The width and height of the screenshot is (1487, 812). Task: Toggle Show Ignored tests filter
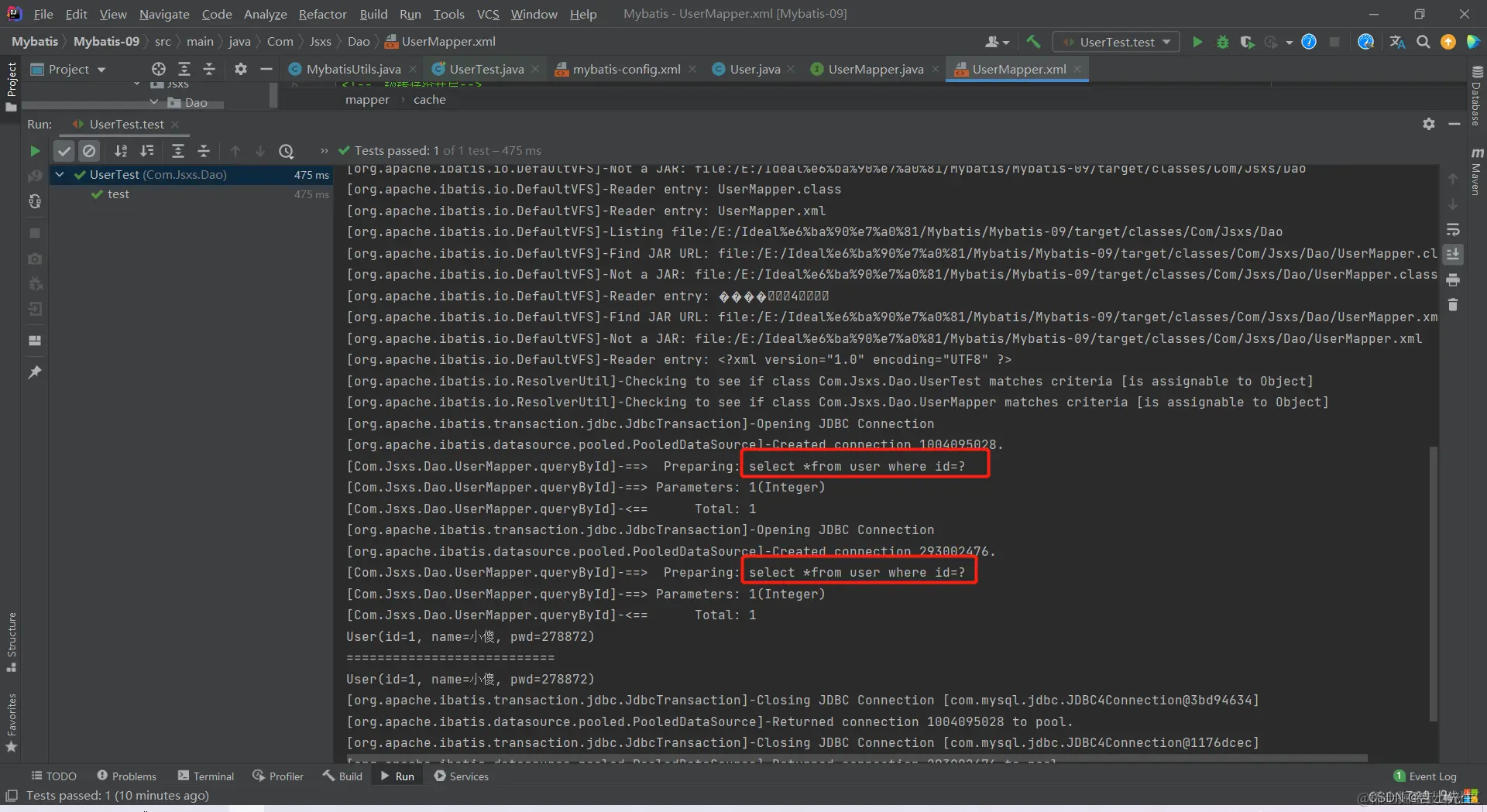coord(90,151)
